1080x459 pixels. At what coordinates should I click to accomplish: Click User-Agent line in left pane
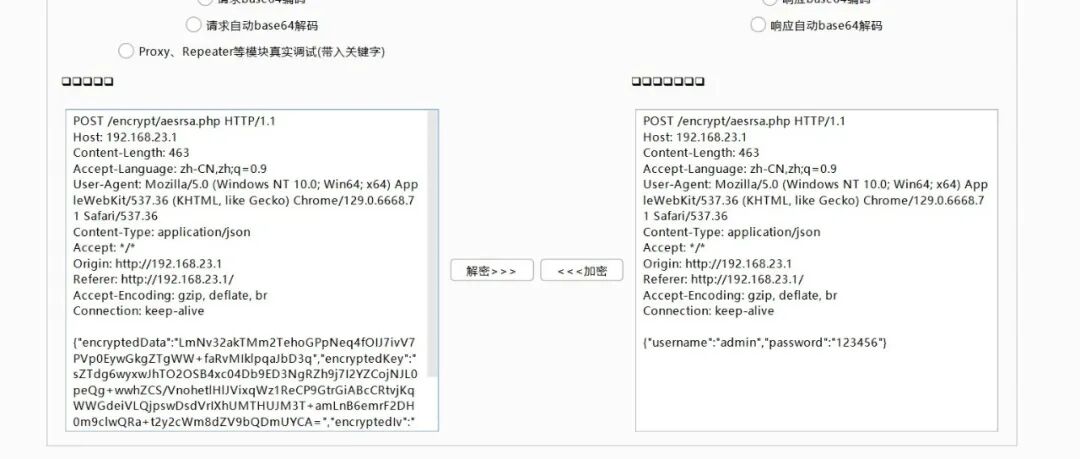click(245, 185)
